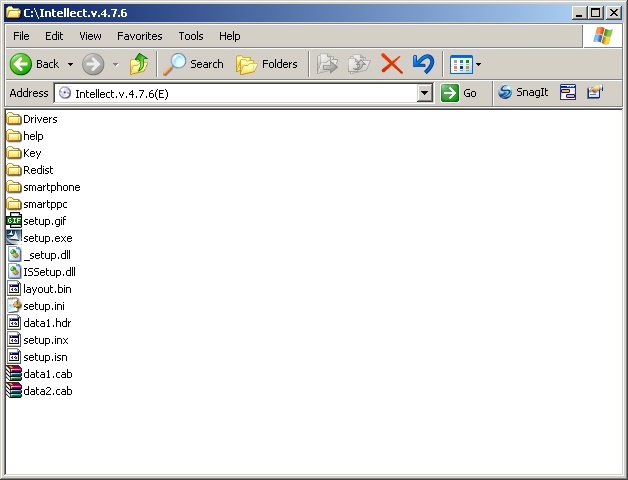Open the File menu

tap(21, 36)
